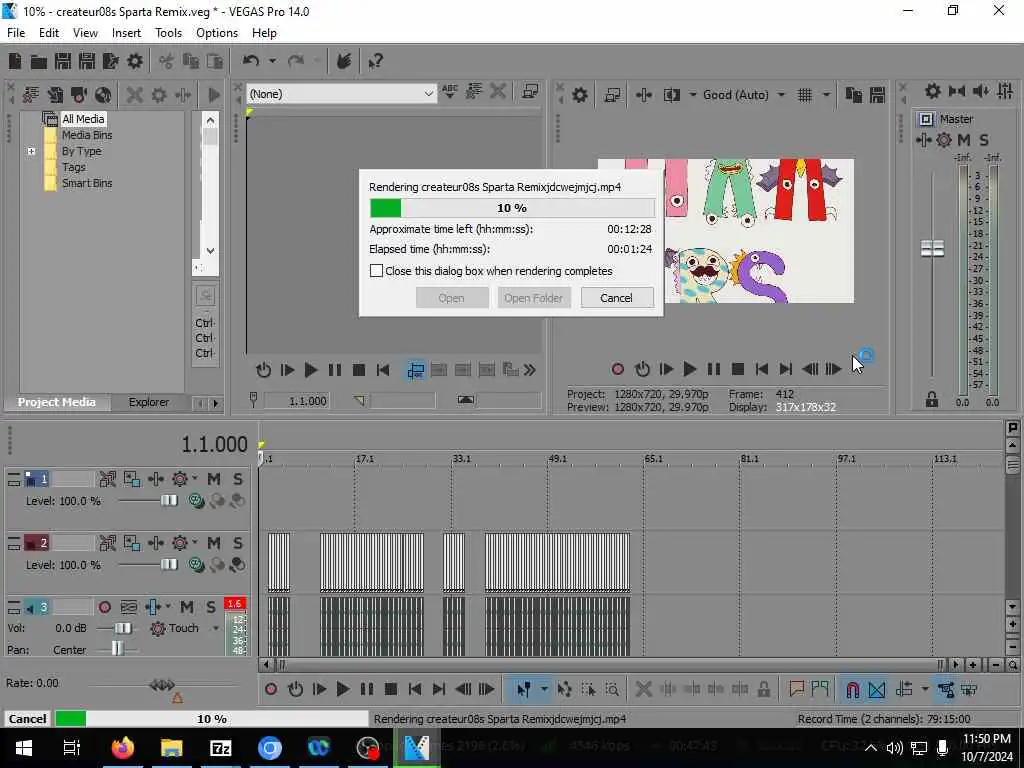Click the Firefox icon in taskbar
This screenshot has width=1024, height=768.
tap(123, 748)
